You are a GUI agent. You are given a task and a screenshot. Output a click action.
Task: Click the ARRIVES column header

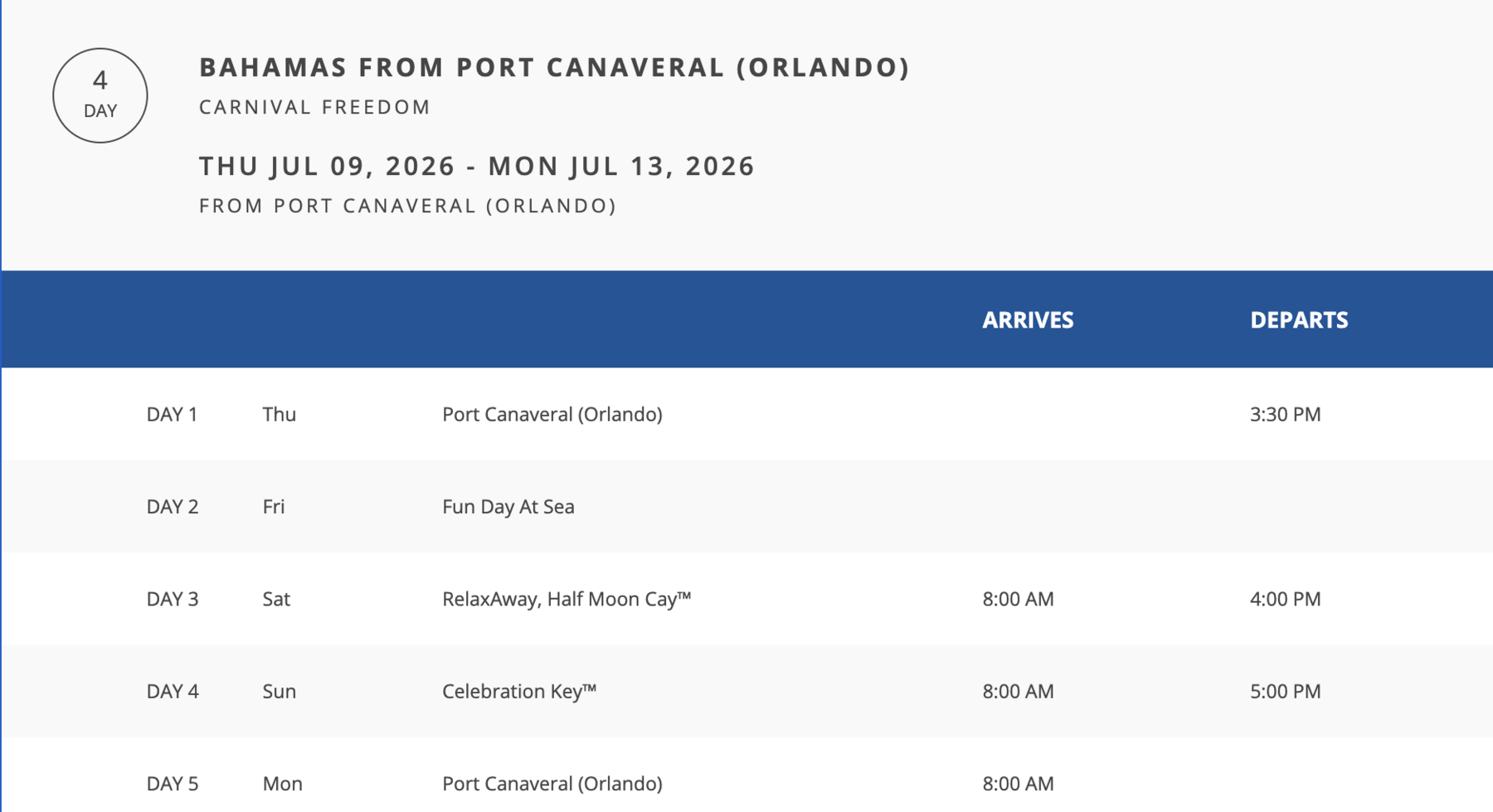[x=1028, y=320]
